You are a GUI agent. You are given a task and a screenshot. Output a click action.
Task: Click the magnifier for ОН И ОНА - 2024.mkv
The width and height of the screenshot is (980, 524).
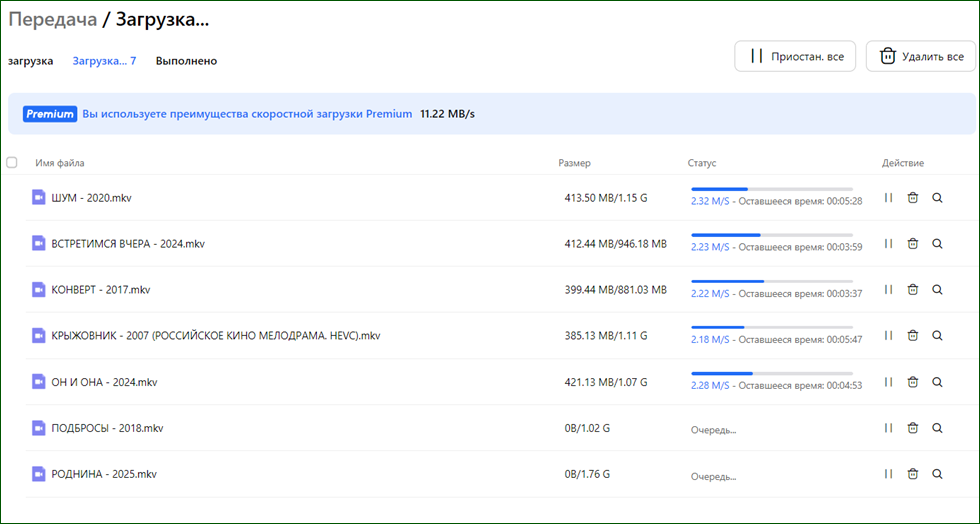pos(937,381)
